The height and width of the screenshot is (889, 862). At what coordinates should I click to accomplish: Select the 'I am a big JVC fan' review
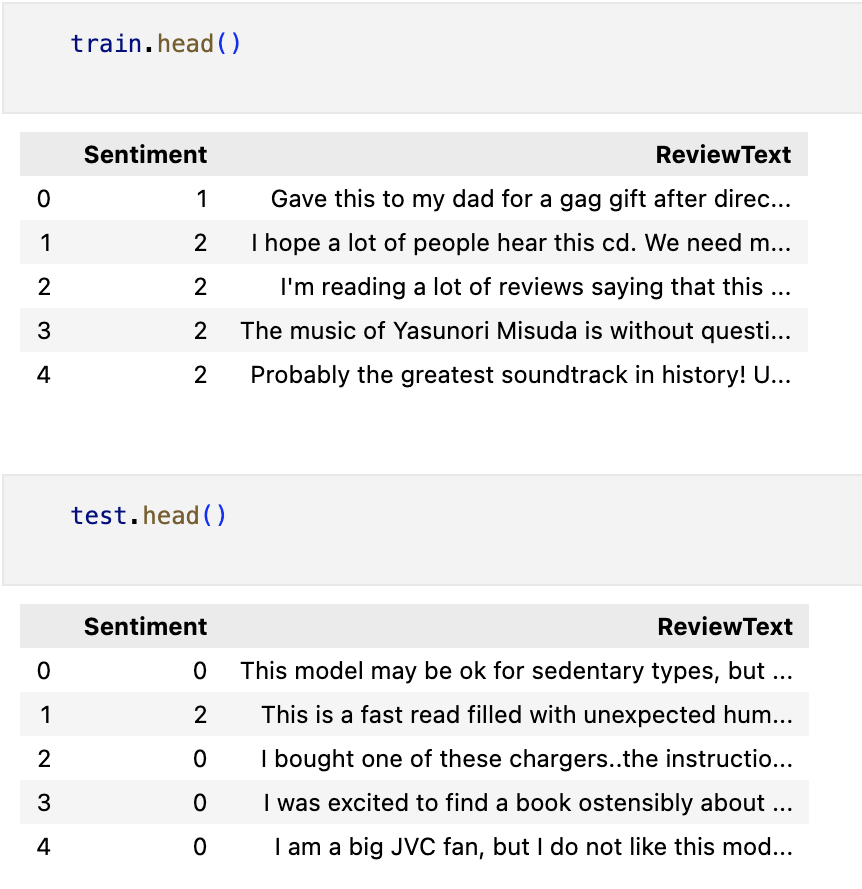(x=534, y=847)
